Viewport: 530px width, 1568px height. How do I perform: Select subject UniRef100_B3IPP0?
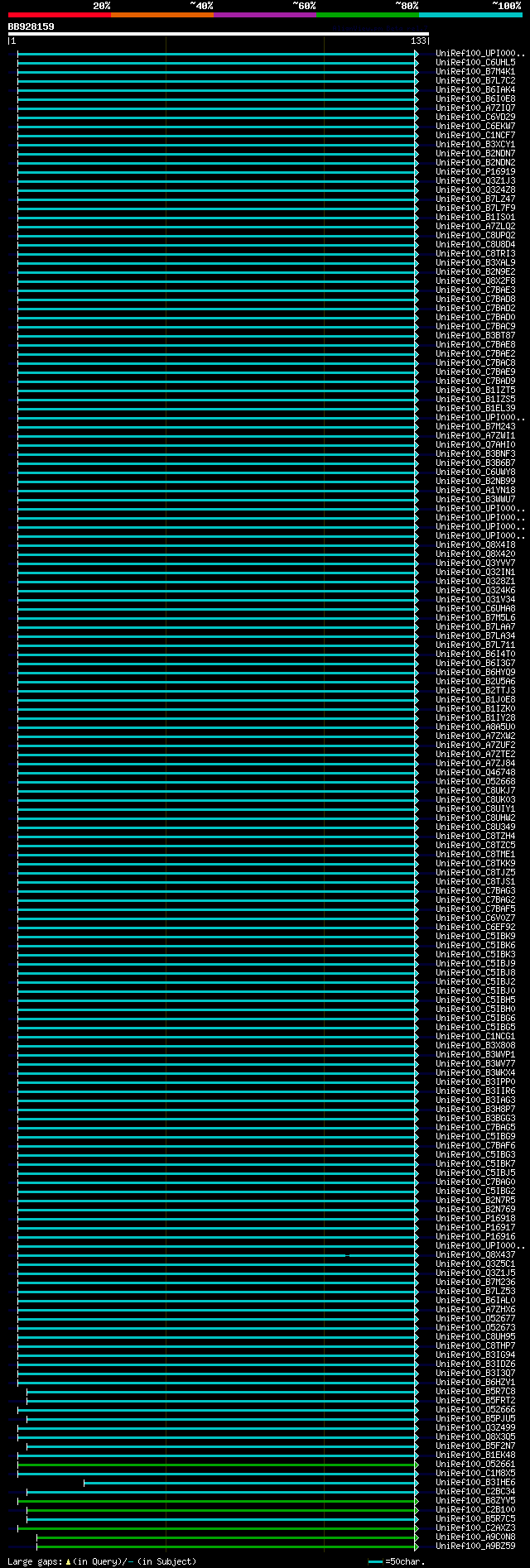pos(476,1081)
